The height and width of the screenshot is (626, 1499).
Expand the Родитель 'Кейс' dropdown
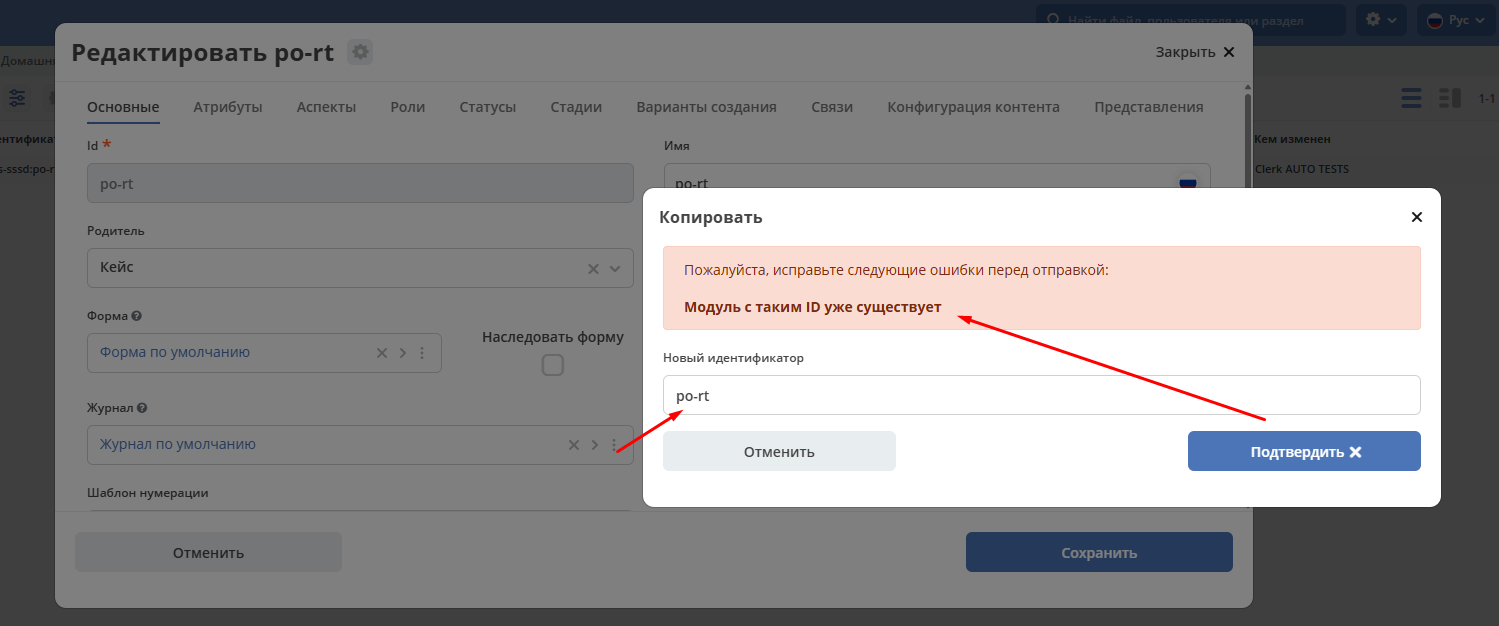[614, 268]
